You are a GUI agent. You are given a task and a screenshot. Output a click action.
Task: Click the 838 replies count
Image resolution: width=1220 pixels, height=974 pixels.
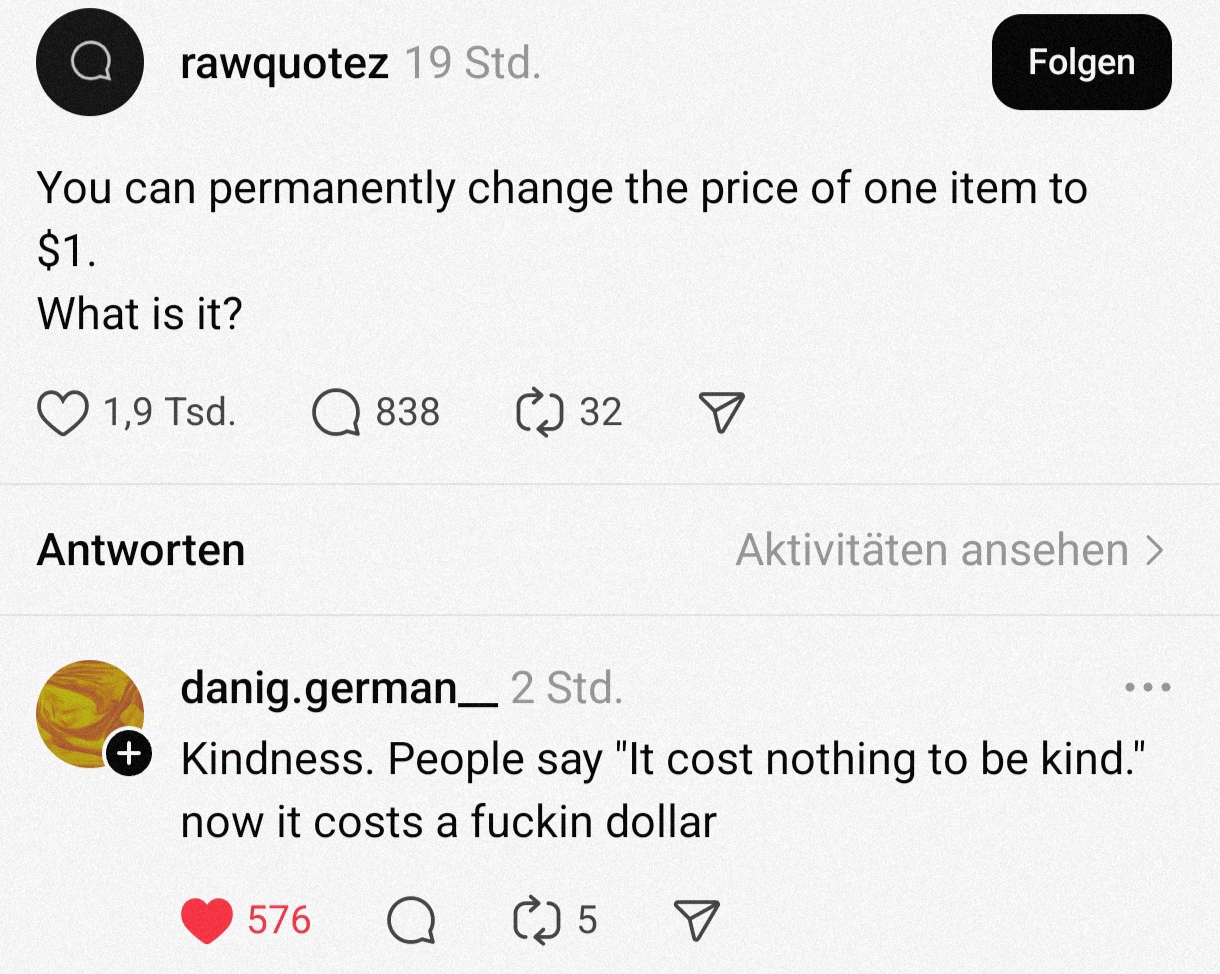[407, 412]
